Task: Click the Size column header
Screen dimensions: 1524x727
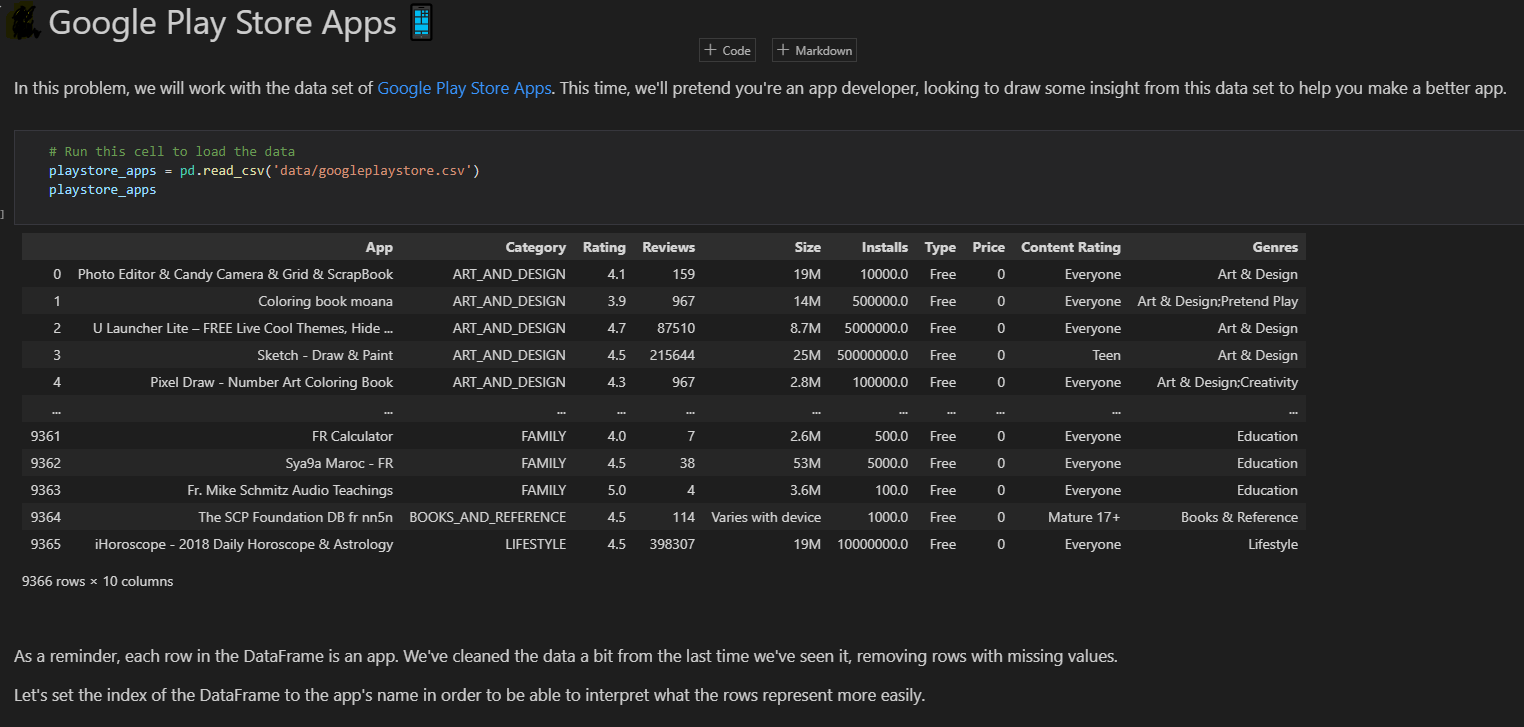Action: [808, 247]
